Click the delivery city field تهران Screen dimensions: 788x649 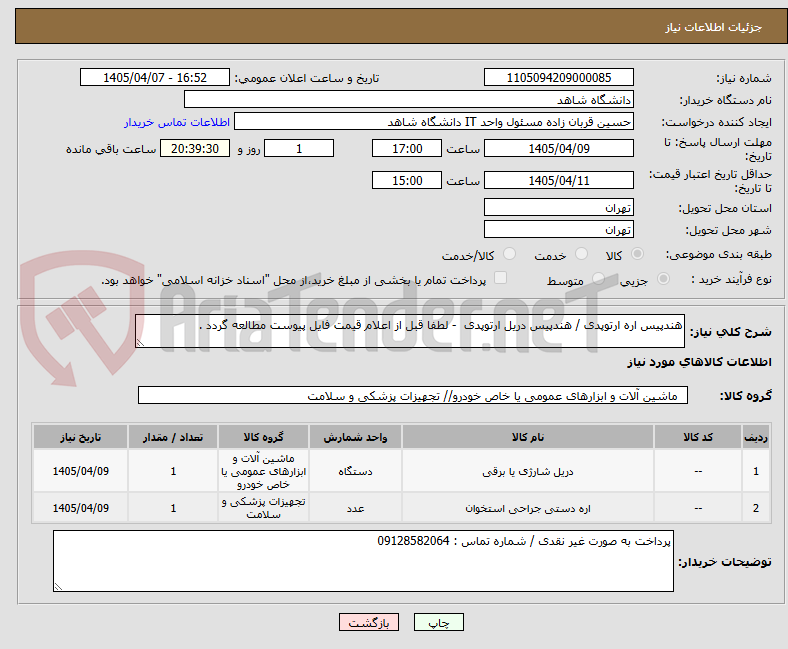[558, 229]
